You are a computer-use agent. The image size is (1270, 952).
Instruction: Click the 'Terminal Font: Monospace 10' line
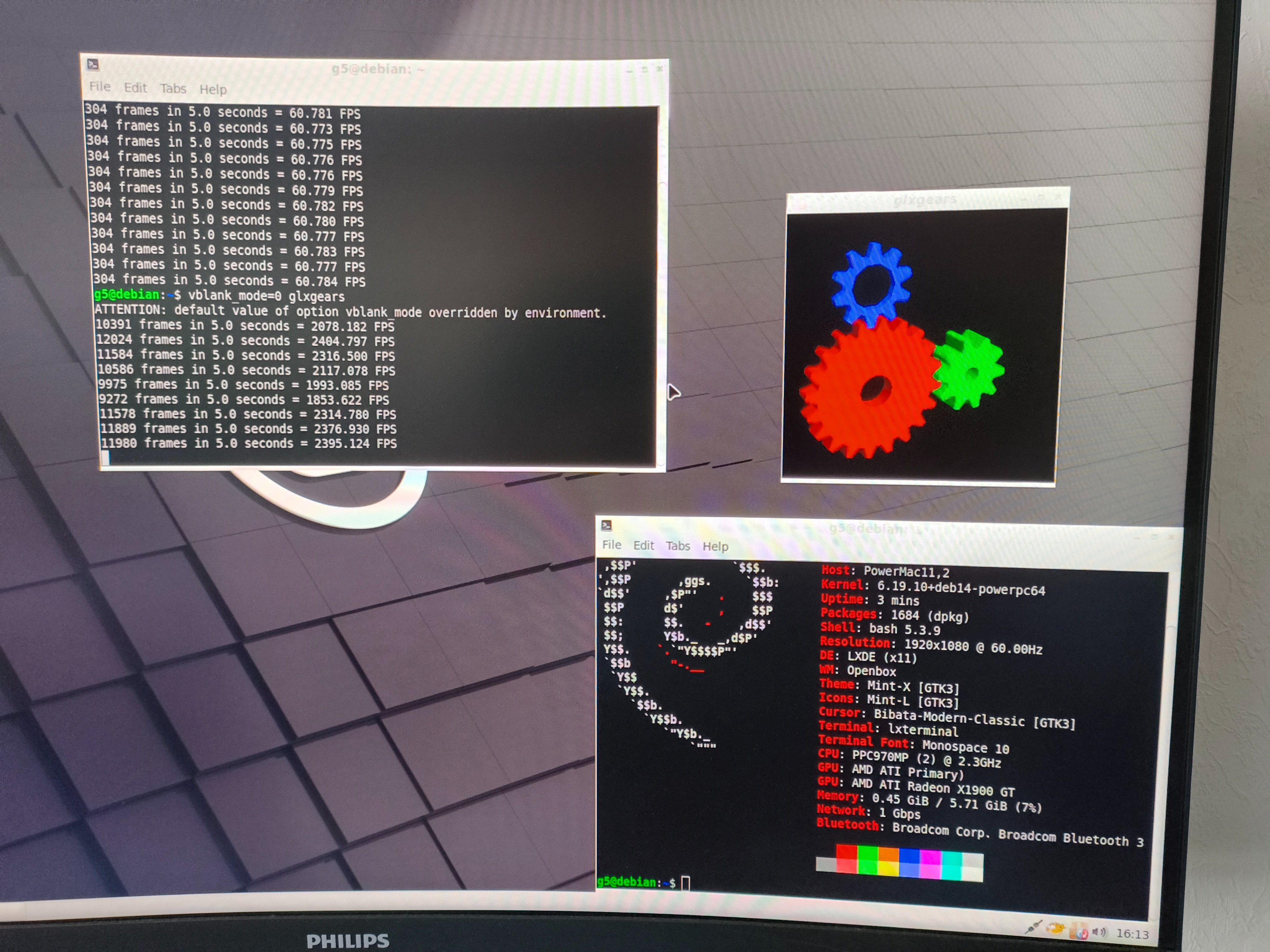[x=913, y=744]
